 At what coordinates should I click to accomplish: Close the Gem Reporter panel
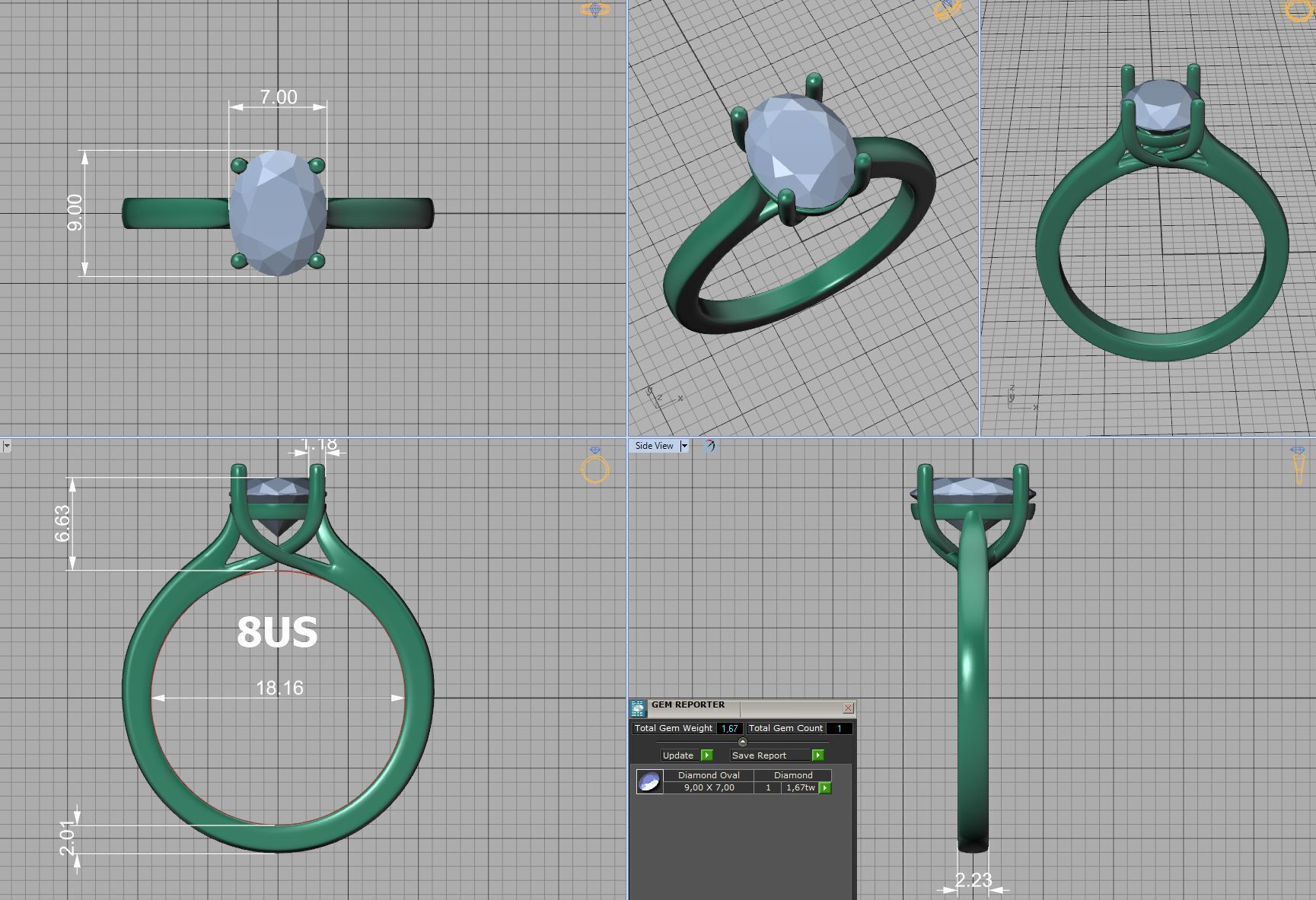click(x=848, y=708)
